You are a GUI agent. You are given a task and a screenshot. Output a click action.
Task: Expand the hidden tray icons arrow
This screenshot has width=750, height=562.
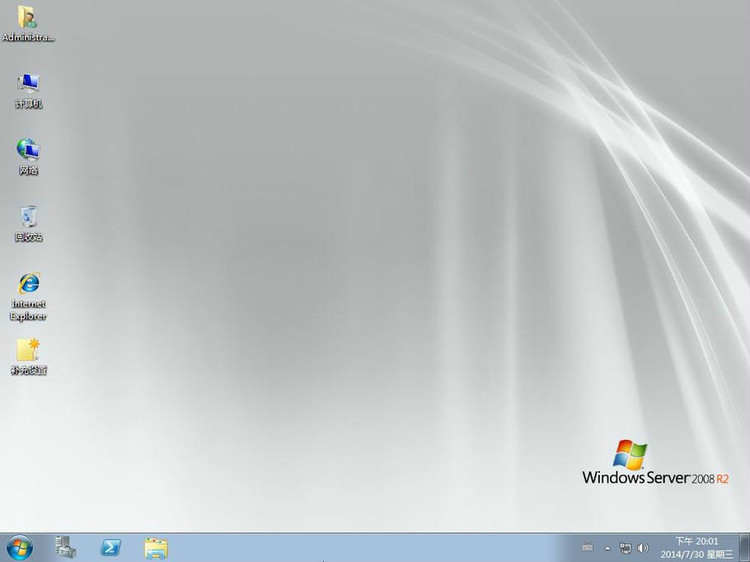[607, 548]
